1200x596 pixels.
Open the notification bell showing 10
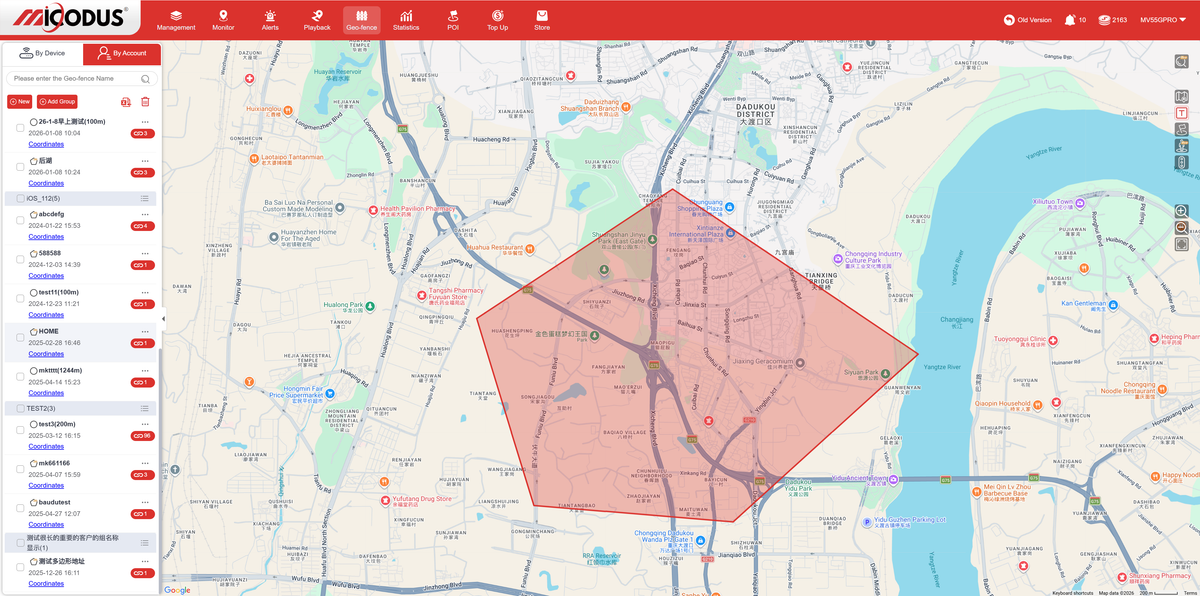click(1075, 20)
